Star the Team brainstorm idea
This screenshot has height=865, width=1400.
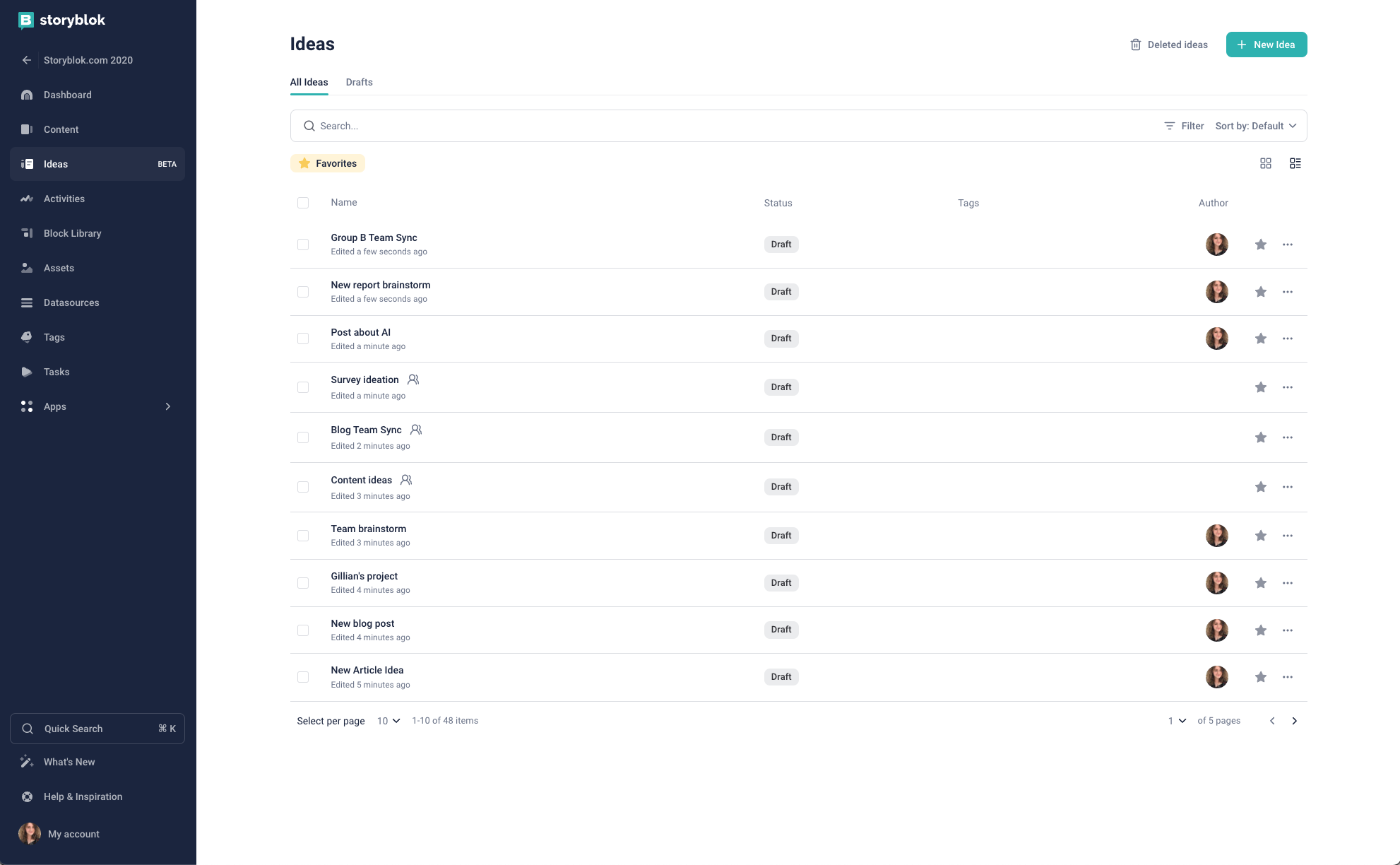1261,536
